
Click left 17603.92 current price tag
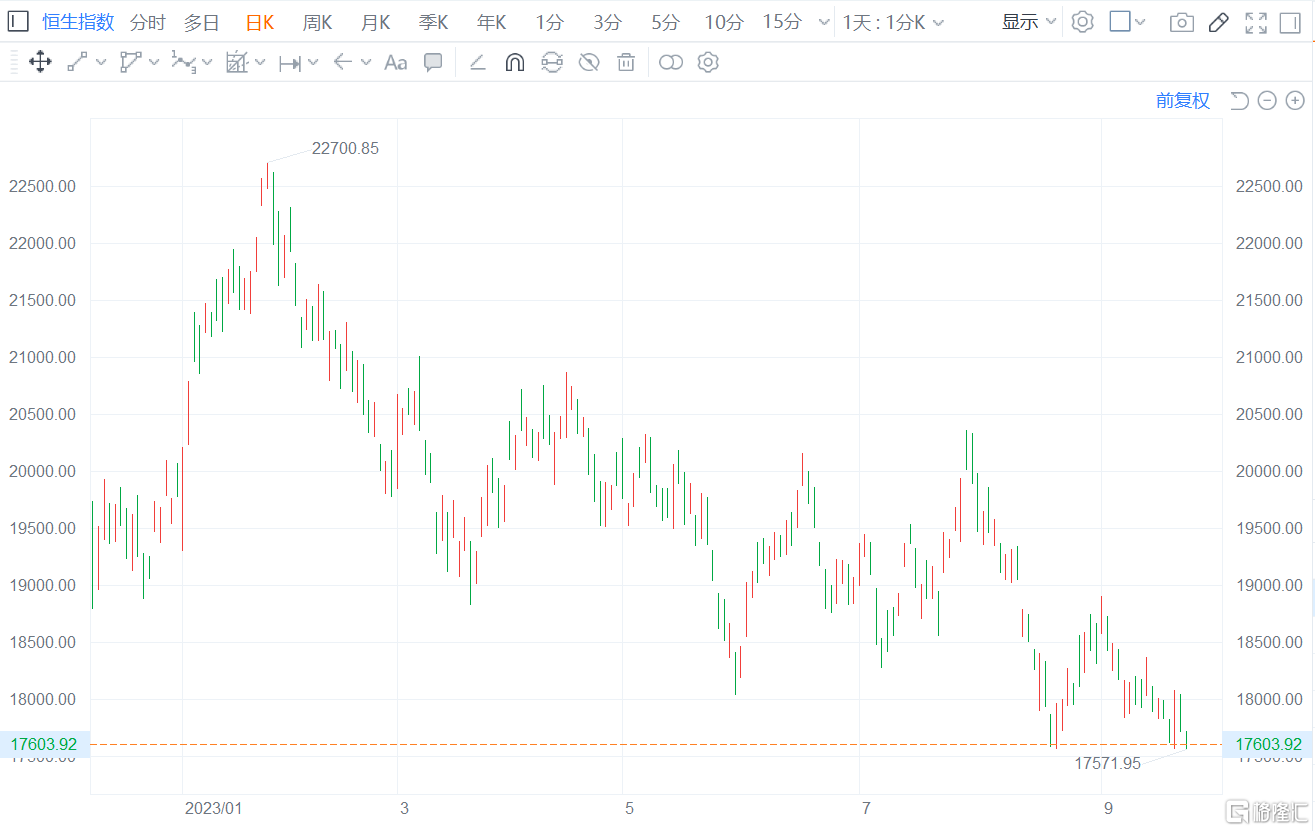(45, 744)
